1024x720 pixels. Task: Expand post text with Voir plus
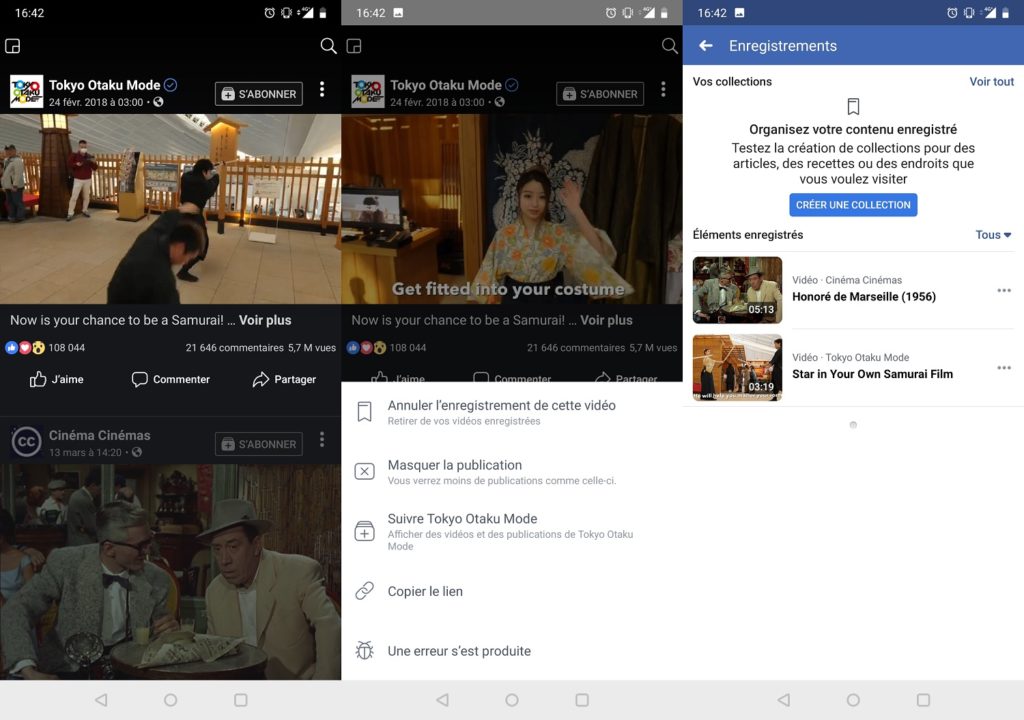pyautogui.click(x=265, y=320)
